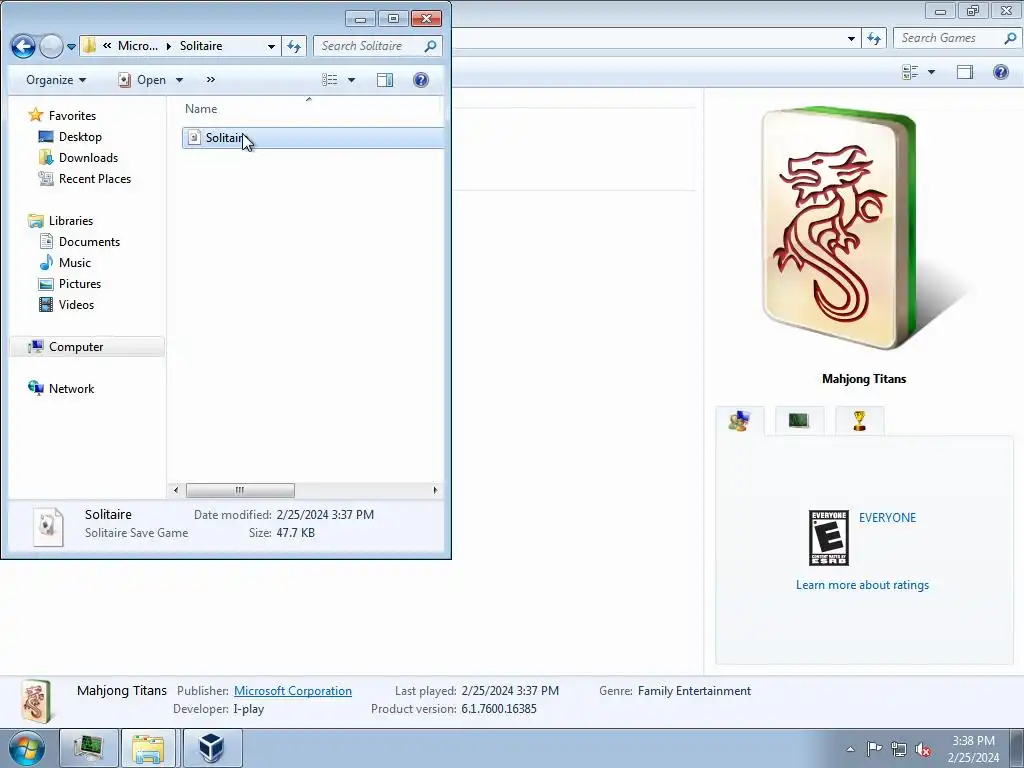Click the network icon in the system tray
This screenshot has width=1024, height=768.
[899, 749]
